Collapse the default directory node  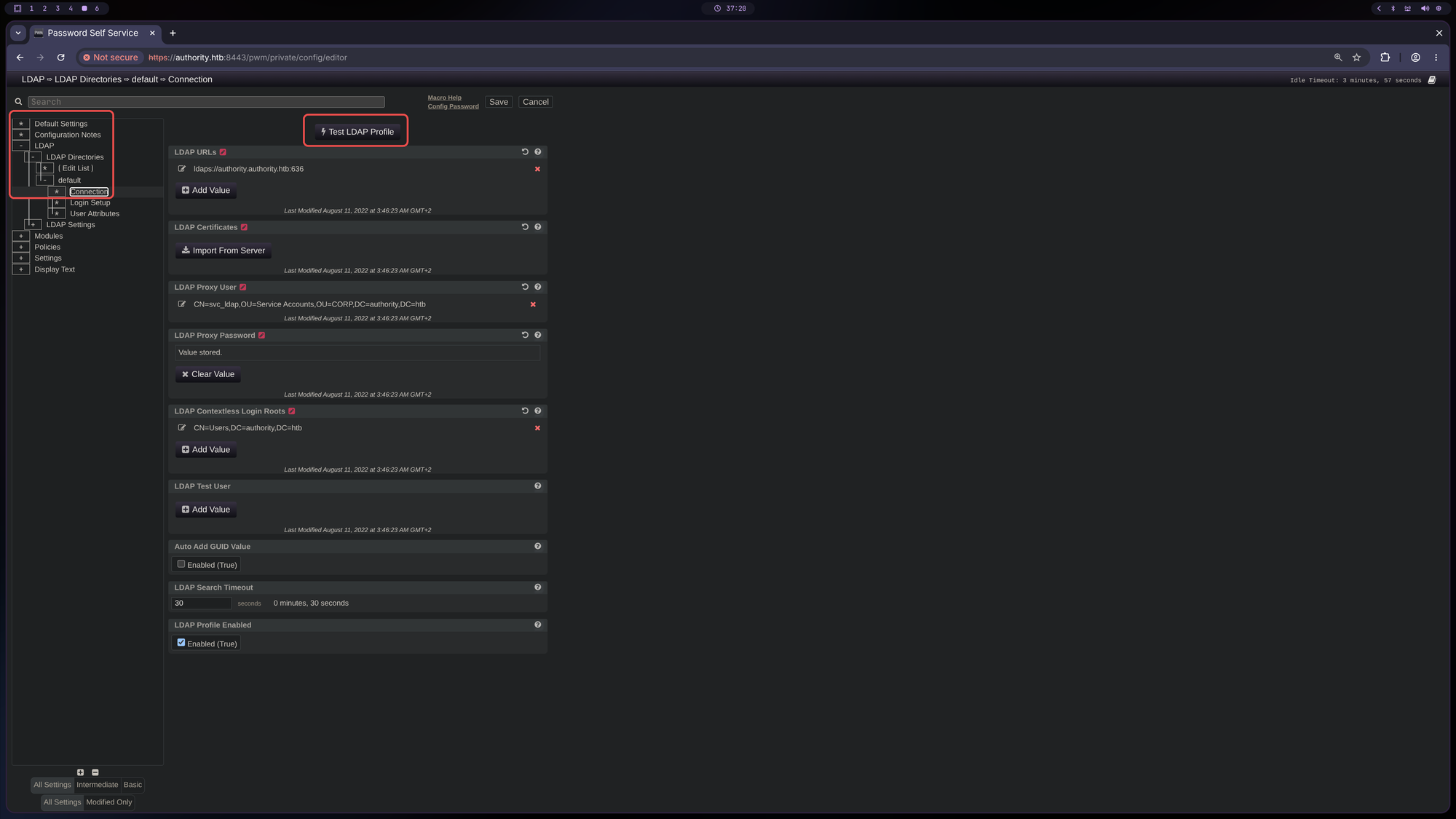[x=45, y=181]
